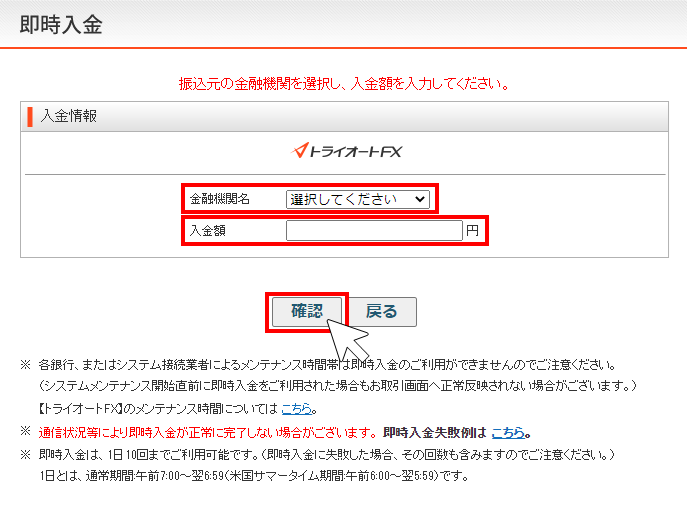Screen dimensions: 687x507
Task: Click the red warning 通信状況等により text
Action: pos(207,433)
